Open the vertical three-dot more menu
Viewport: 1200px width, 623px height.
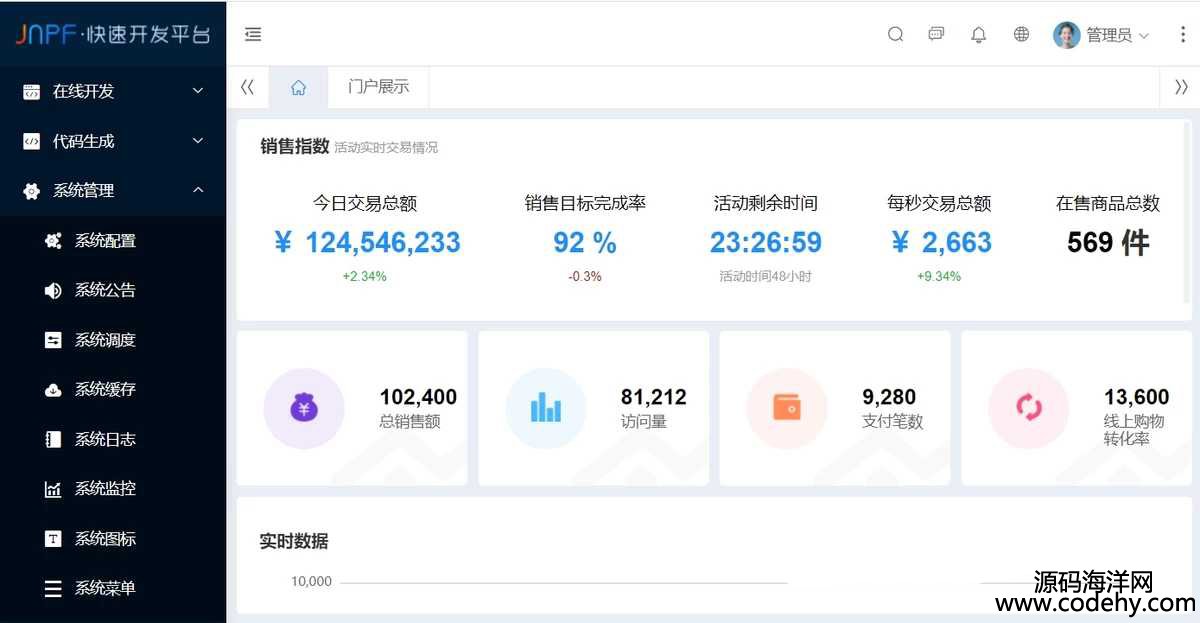point(1182,34)
